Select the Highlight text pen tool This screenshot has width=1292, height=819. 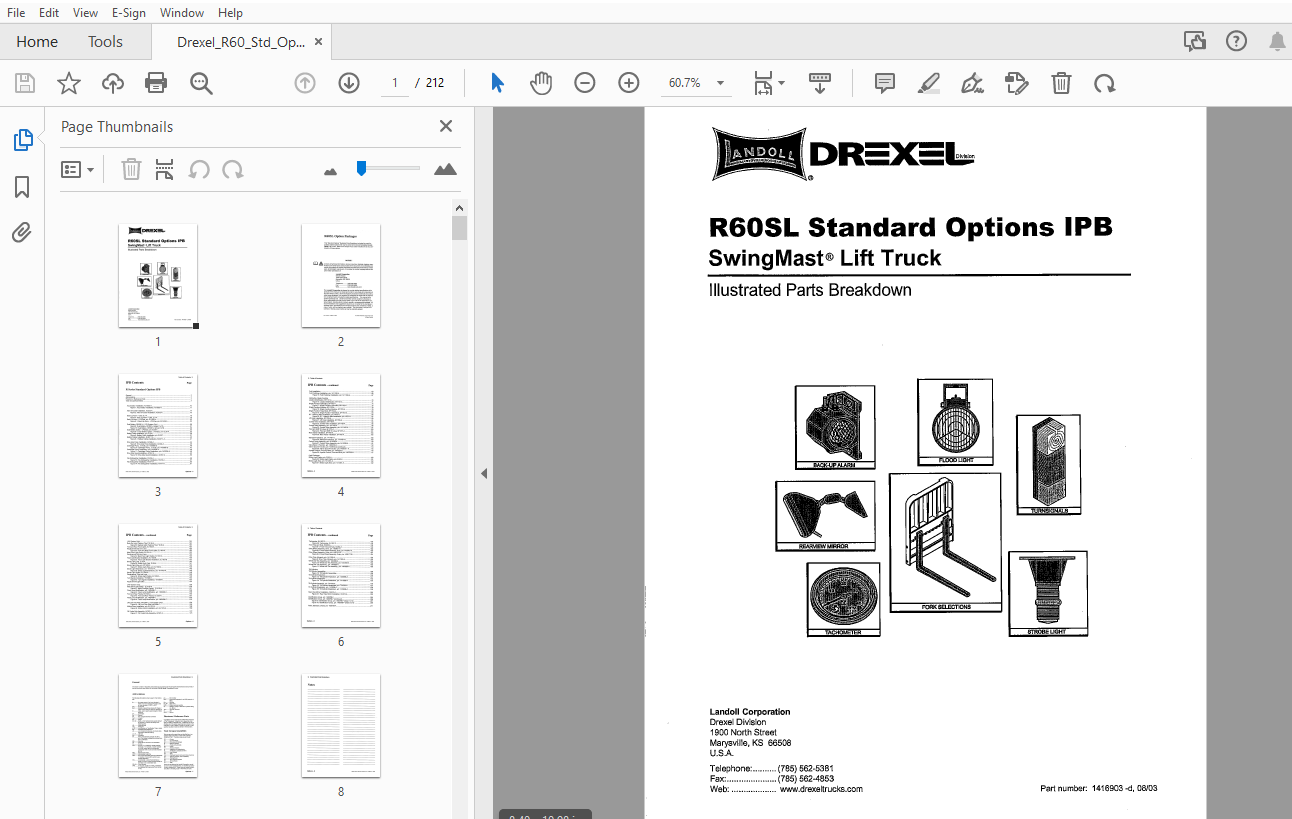click(x=929, y=83)
